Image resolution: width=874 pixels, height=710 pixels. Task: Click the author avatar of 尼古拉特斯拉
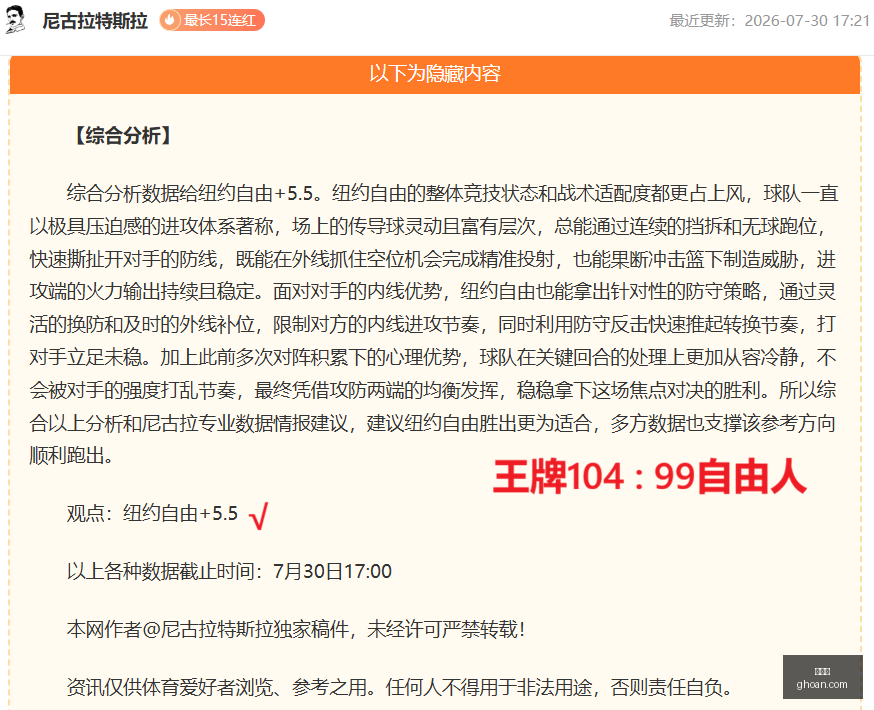coord(16,21)
